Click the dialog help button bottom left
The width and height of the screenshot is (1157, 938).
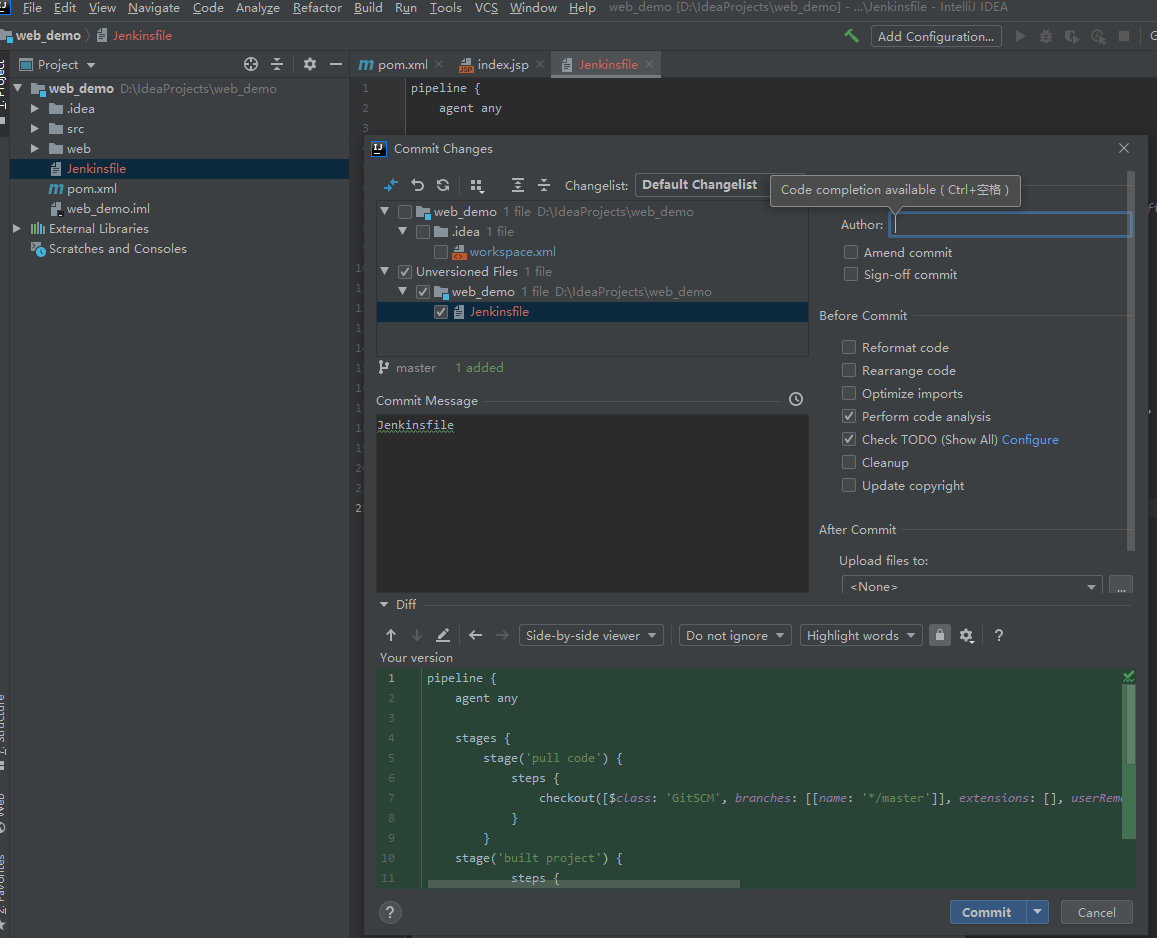[x=390, y=912]
